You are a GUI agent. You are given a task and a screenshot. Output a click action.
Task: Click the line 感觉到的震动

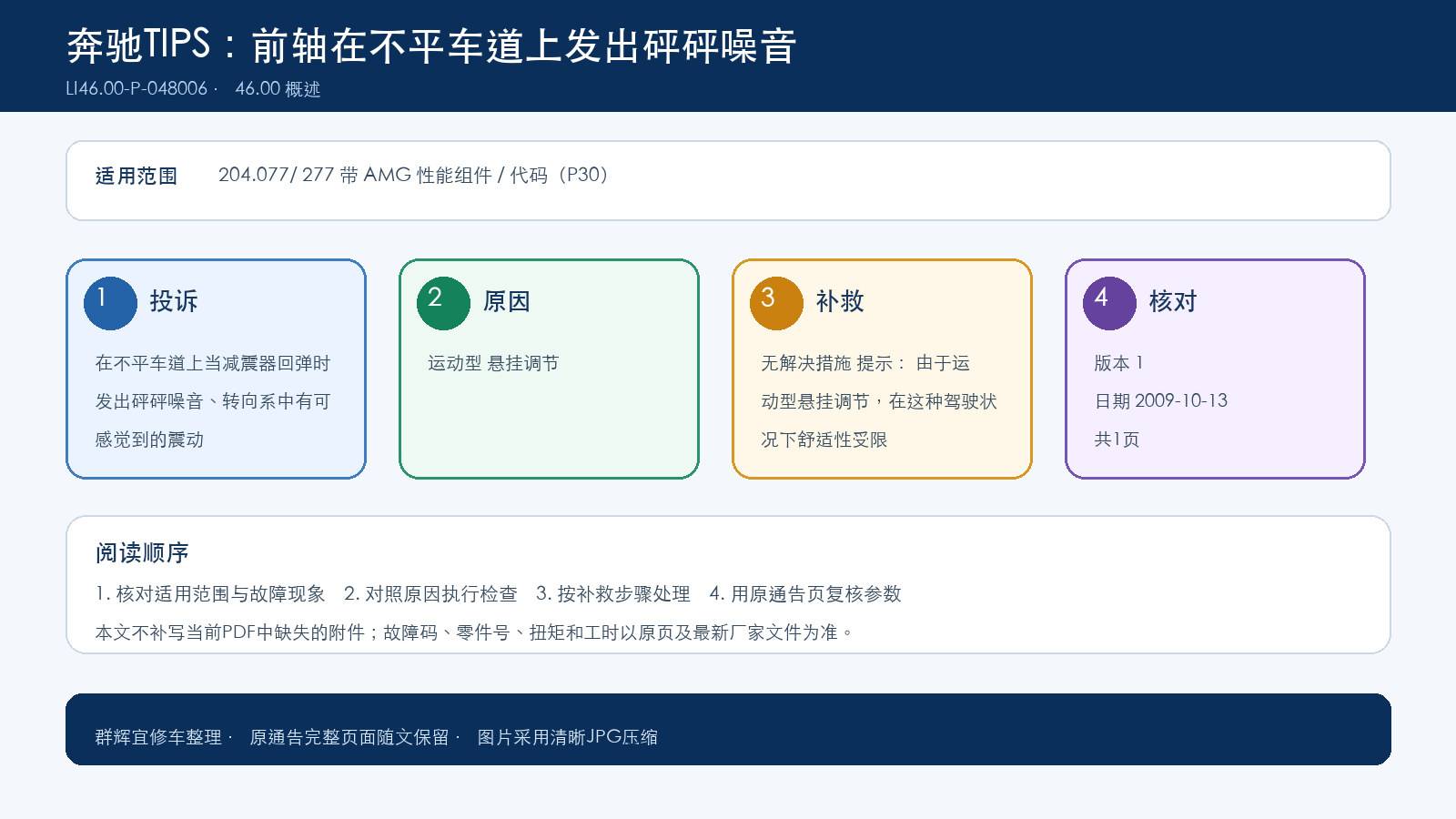pos(149,440)
